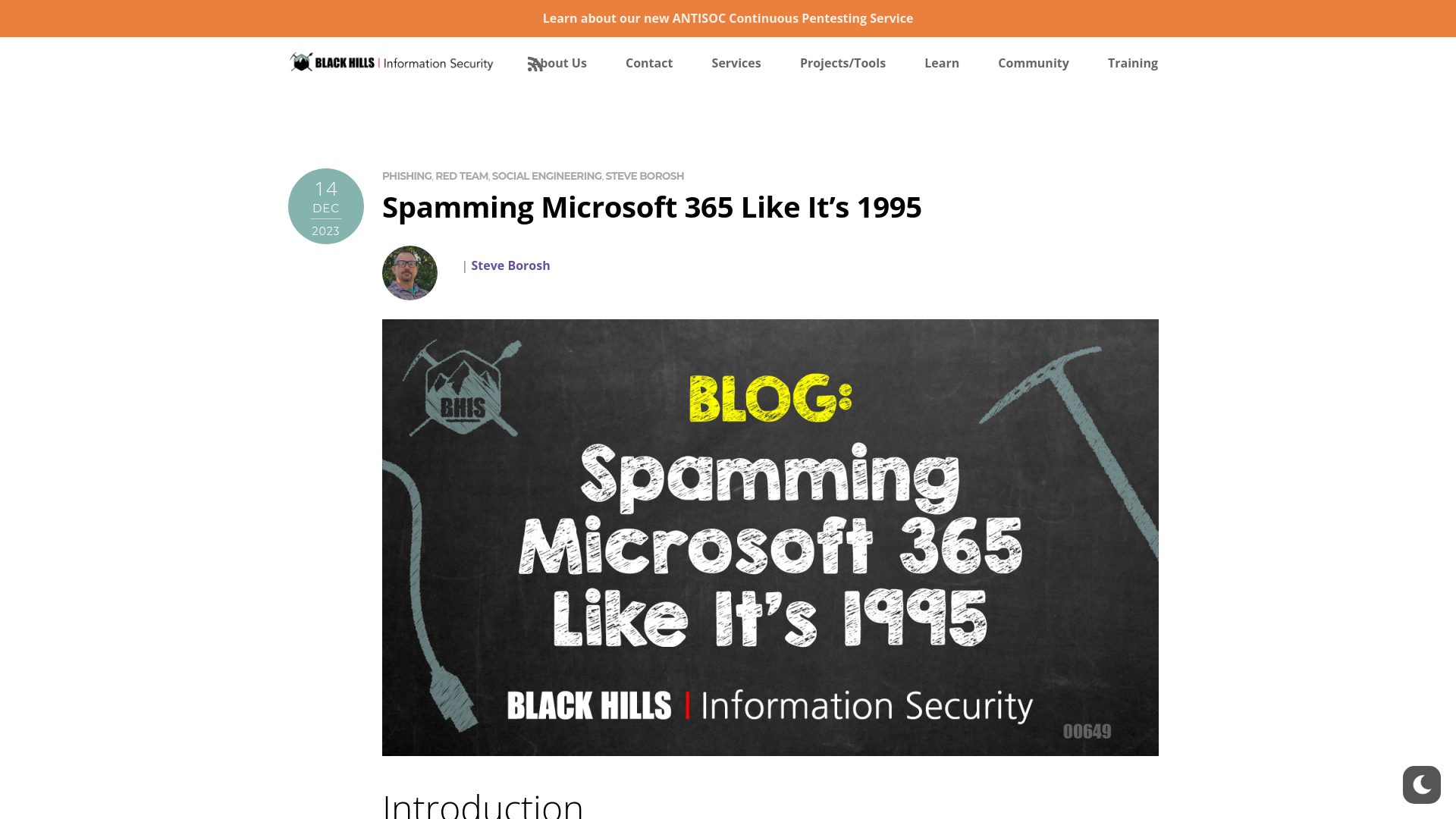Click the STEVE BOROSH category tag

644,176
